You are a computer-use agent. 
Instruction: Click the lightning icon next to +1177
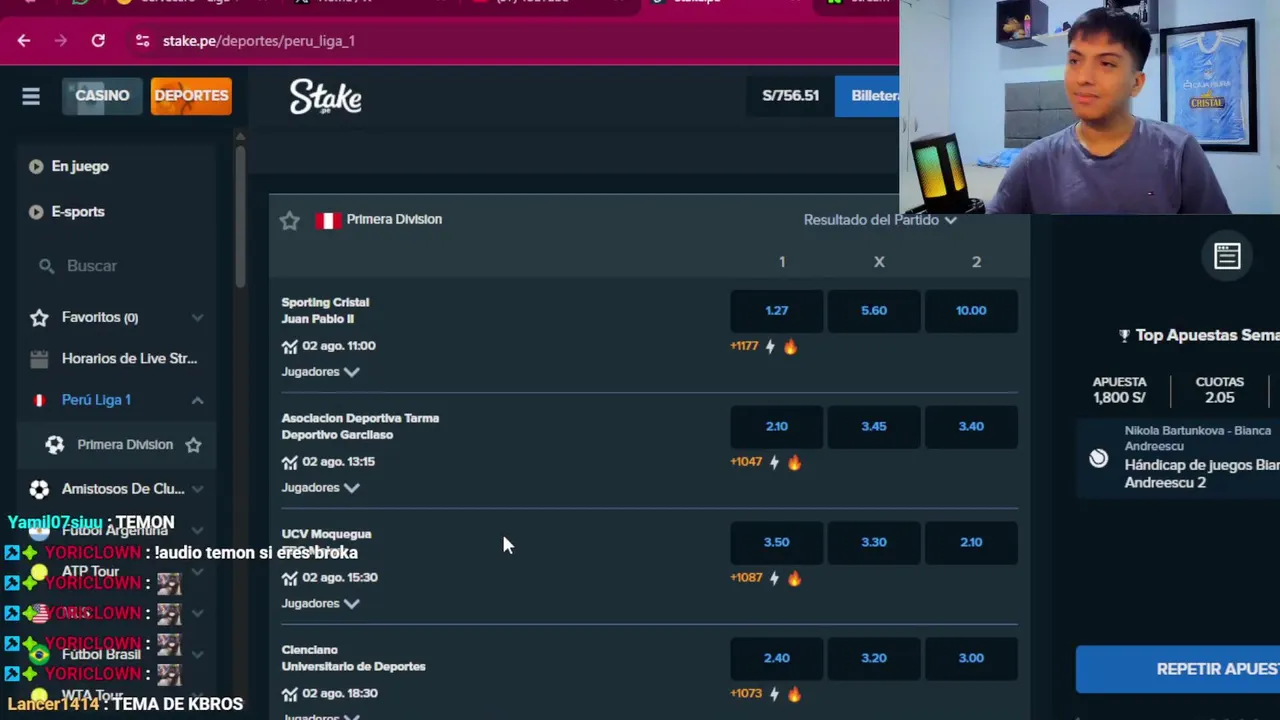(x=770, y=347)
